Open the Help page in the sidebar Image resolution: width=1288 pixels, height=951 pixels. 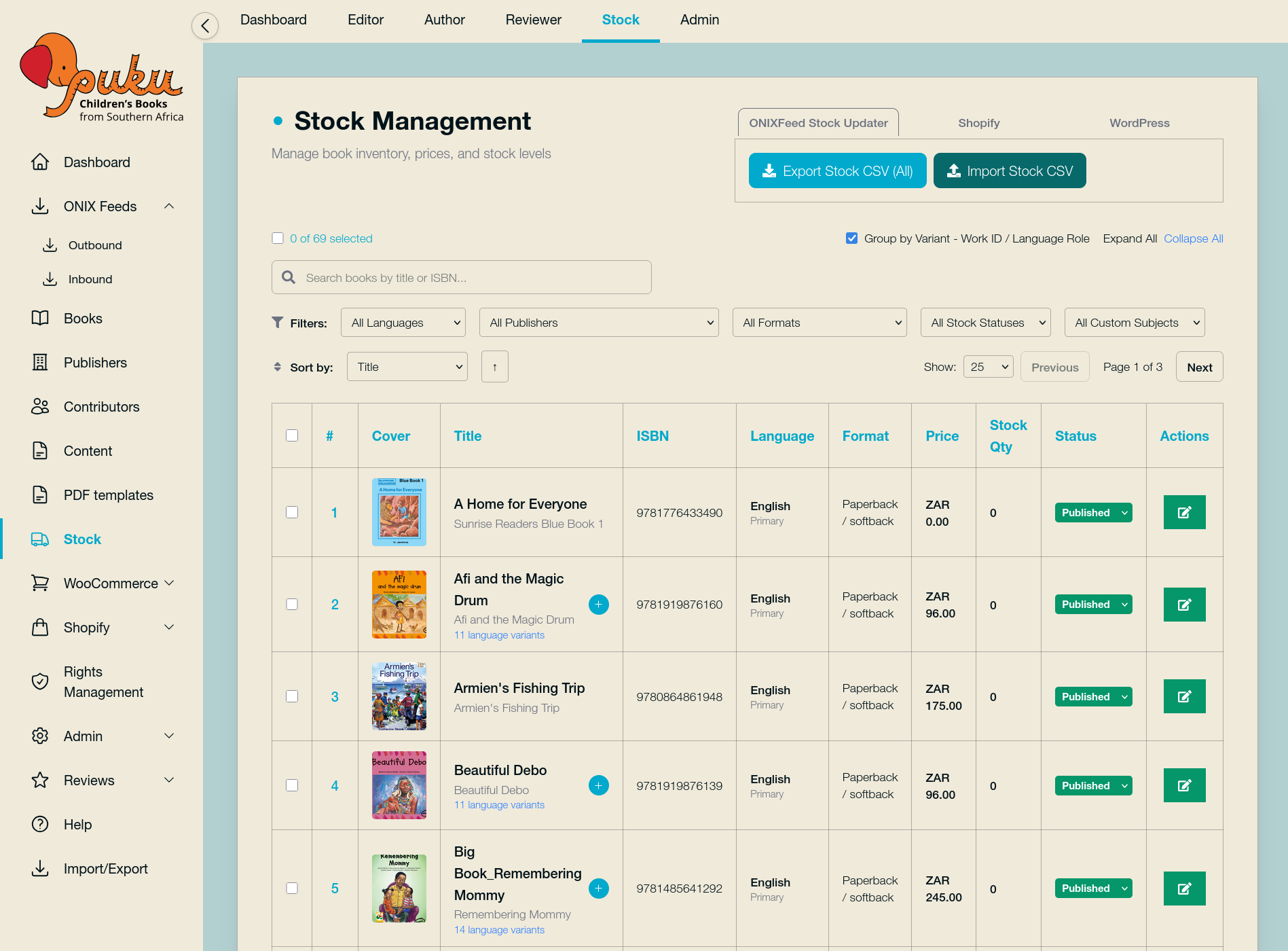coord(77,825)
